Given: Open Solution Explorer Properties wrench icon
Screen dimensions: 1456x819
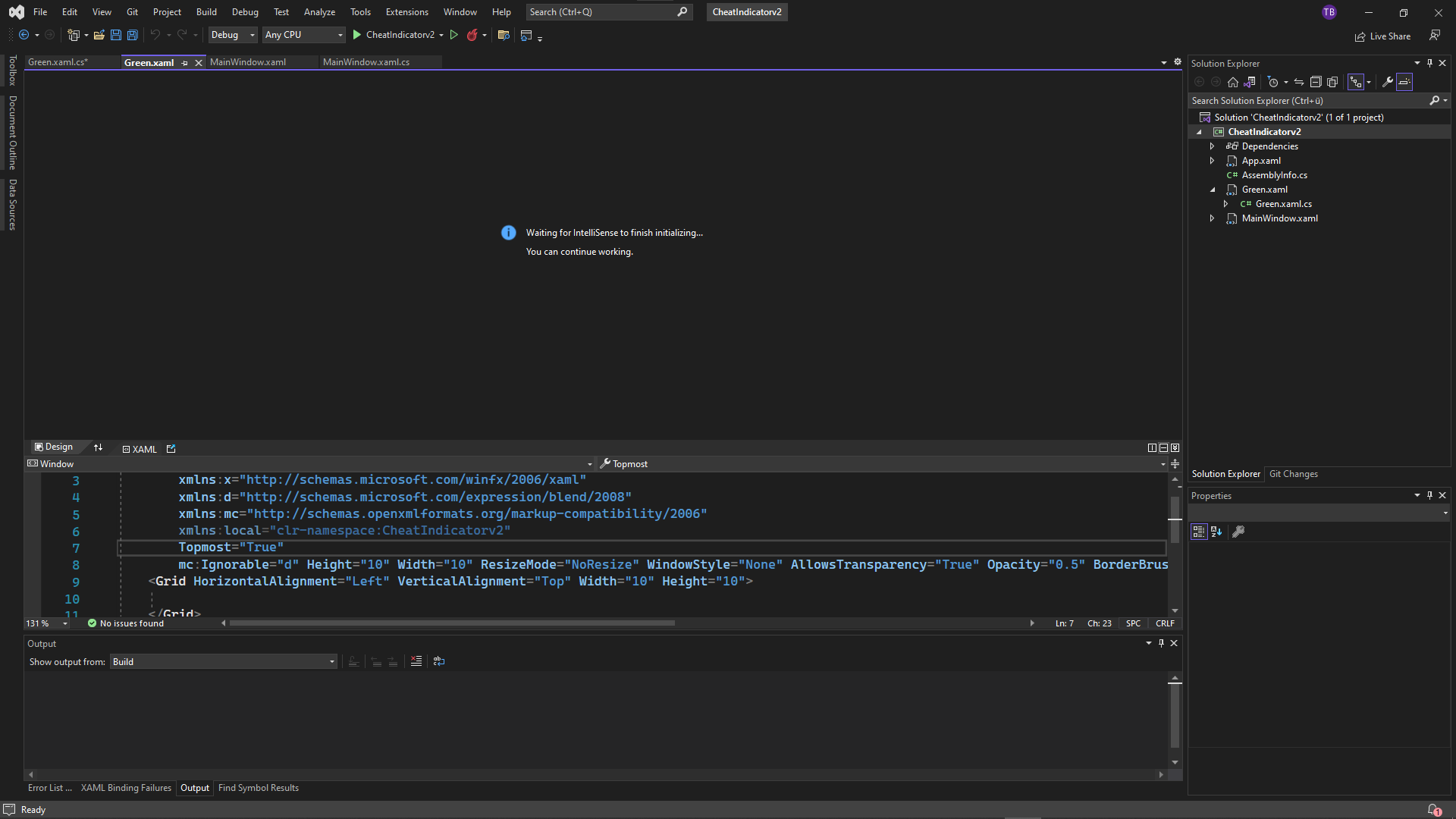Looking at the screenshot, I should [1387, 82].
